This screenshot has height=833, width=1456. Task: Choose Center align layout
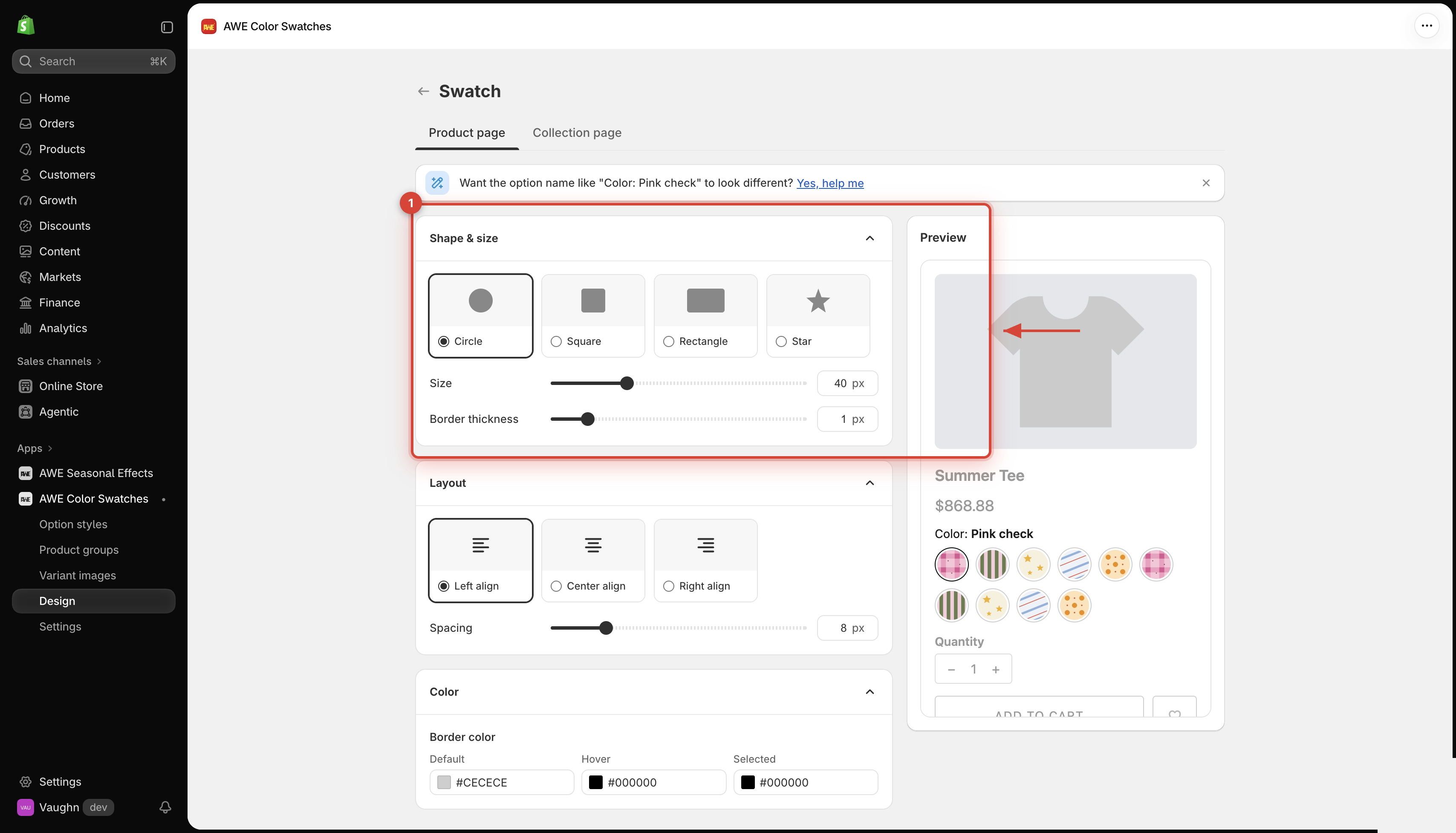click(x=593, y=560)
